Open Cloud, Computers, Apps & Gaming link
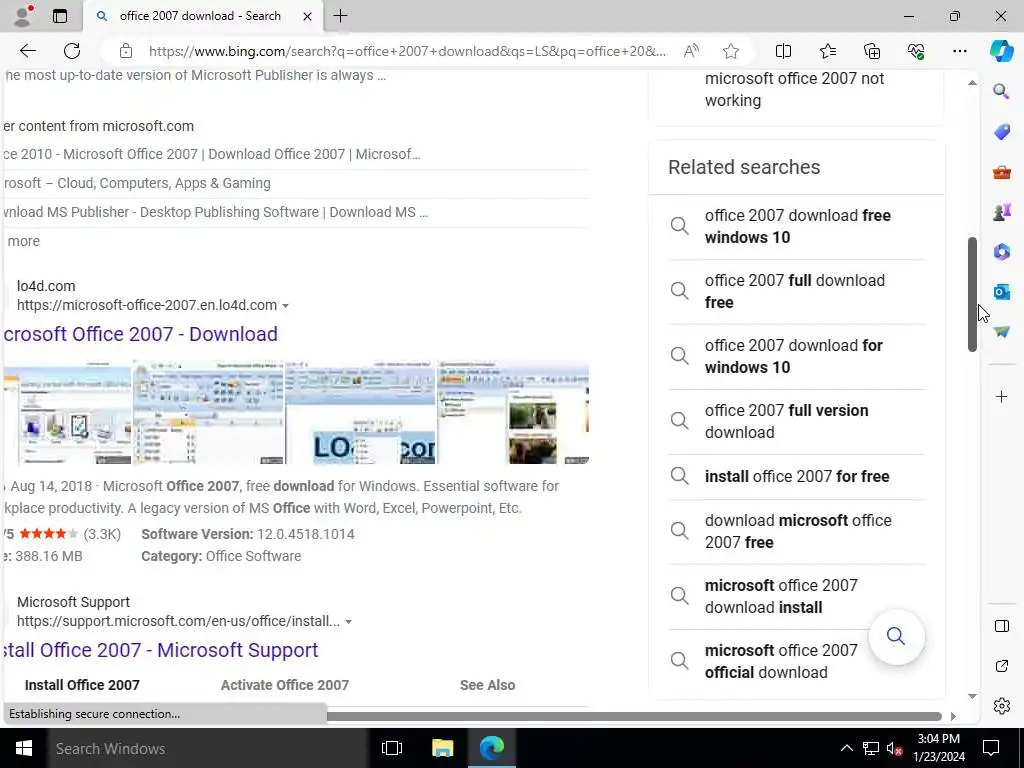Screen dimensions: 1024x768 pyautogui.click(x=136, y=183)
